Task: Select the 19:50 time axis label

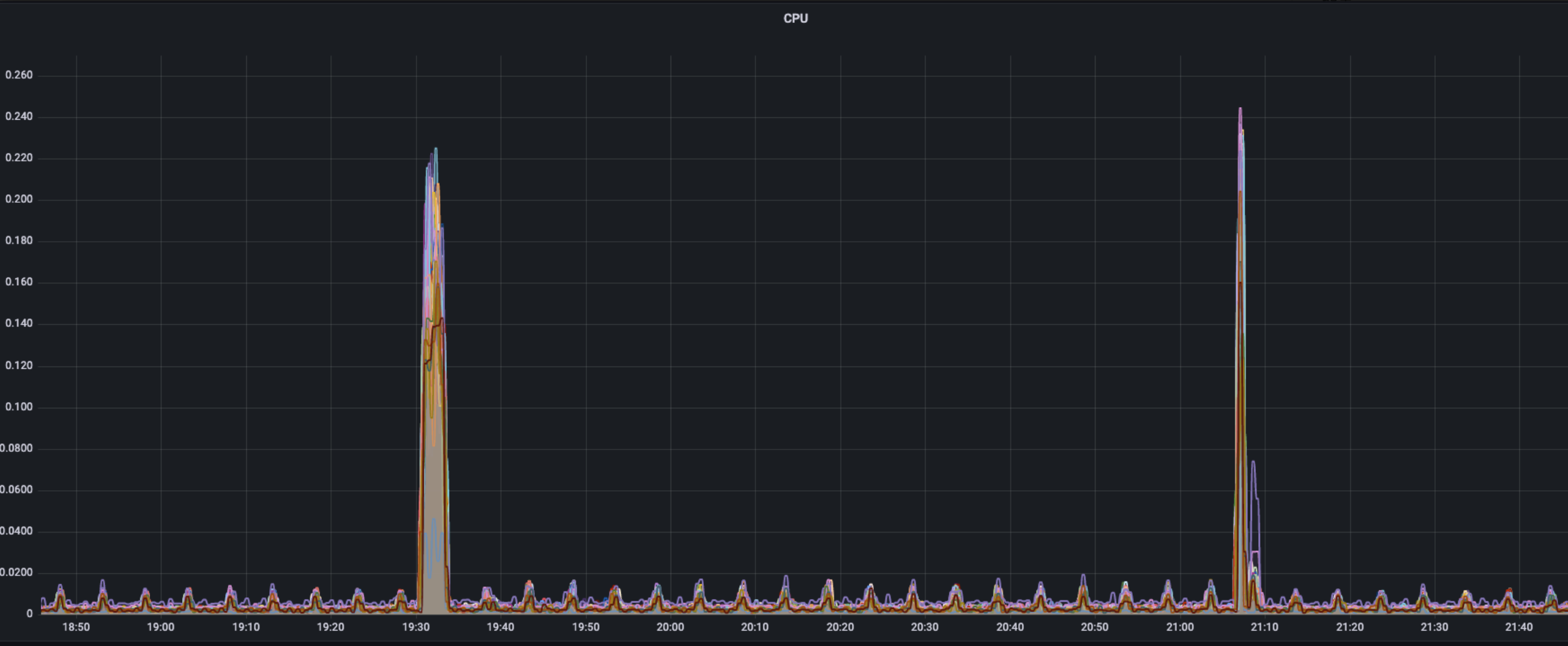Action: click(x=585, y=627)
